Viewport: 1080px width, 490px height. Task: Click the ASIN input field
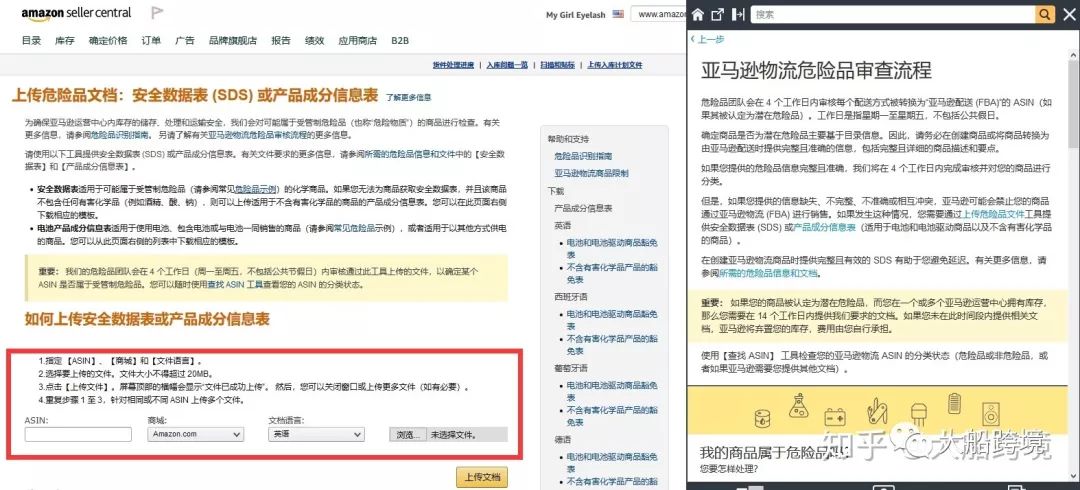click(78, 434)
